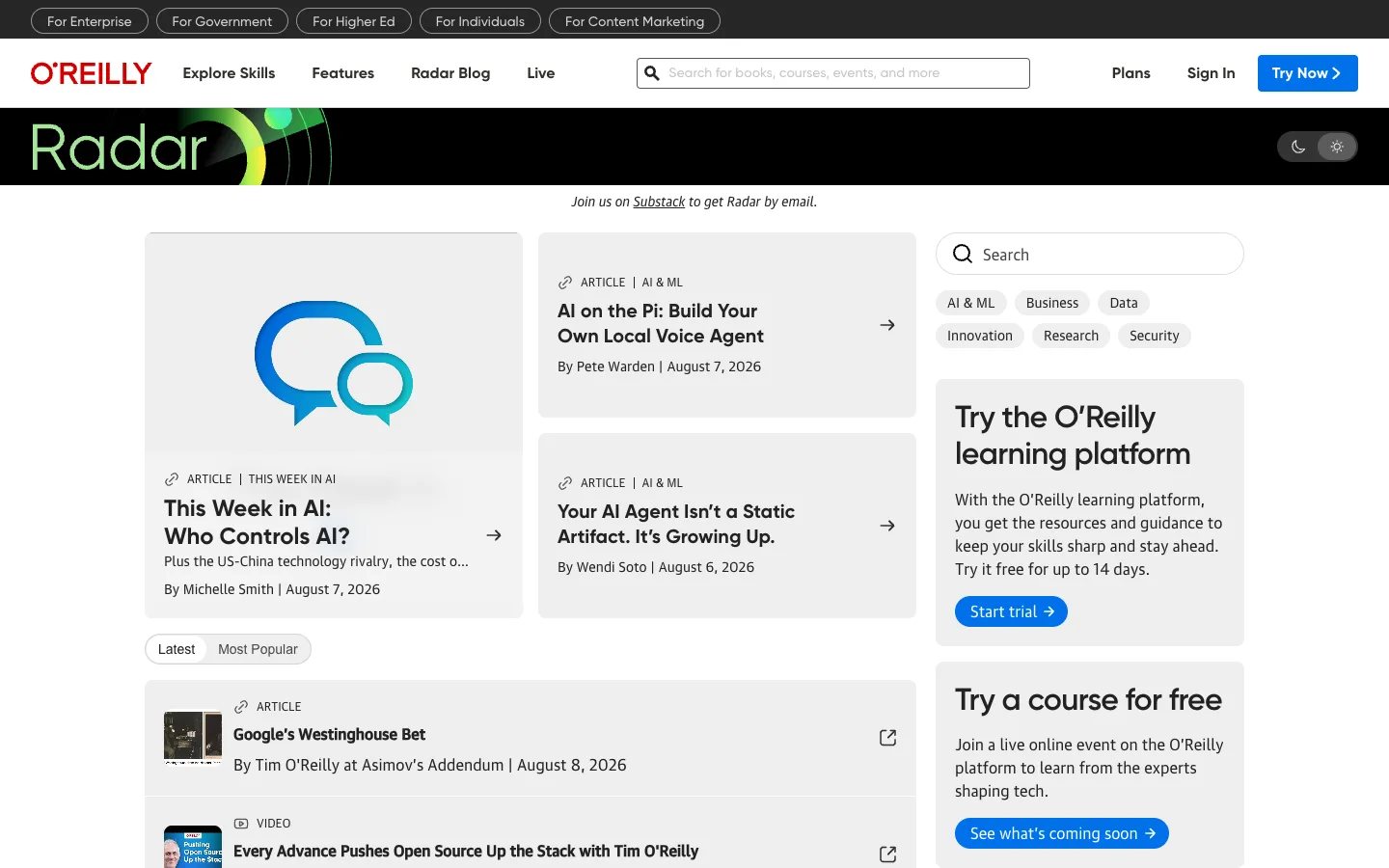Open This Week in AI article title
1389x868 pixels.
[x=257, y=522]
